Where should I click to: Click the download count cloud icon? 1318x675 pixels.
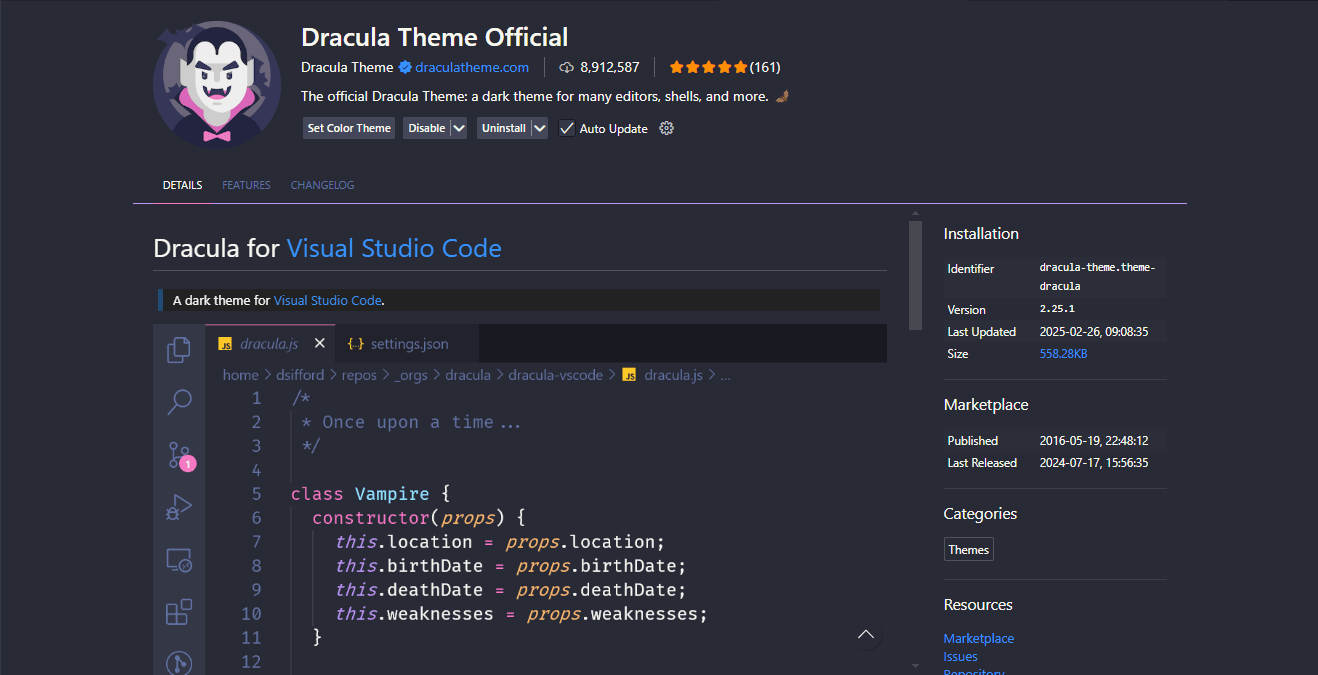pyautogui.click(x=567, y=67)
